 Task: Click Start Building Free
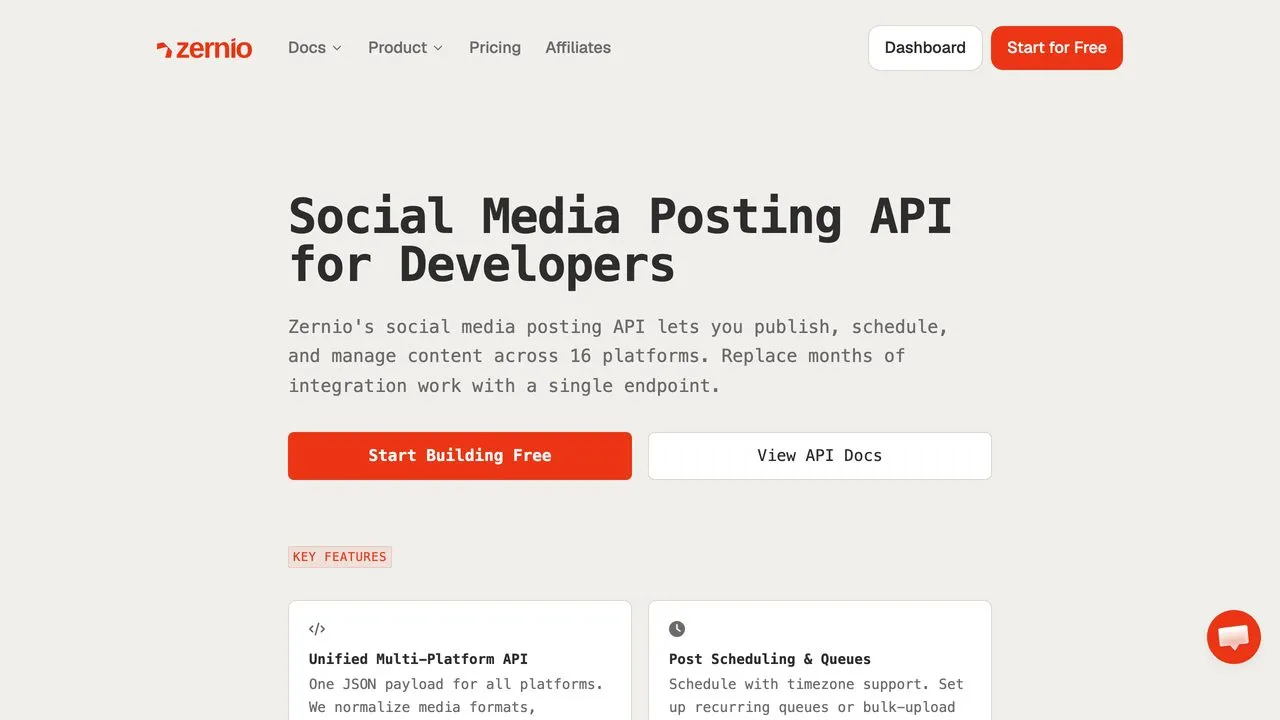tap(460, 456)
